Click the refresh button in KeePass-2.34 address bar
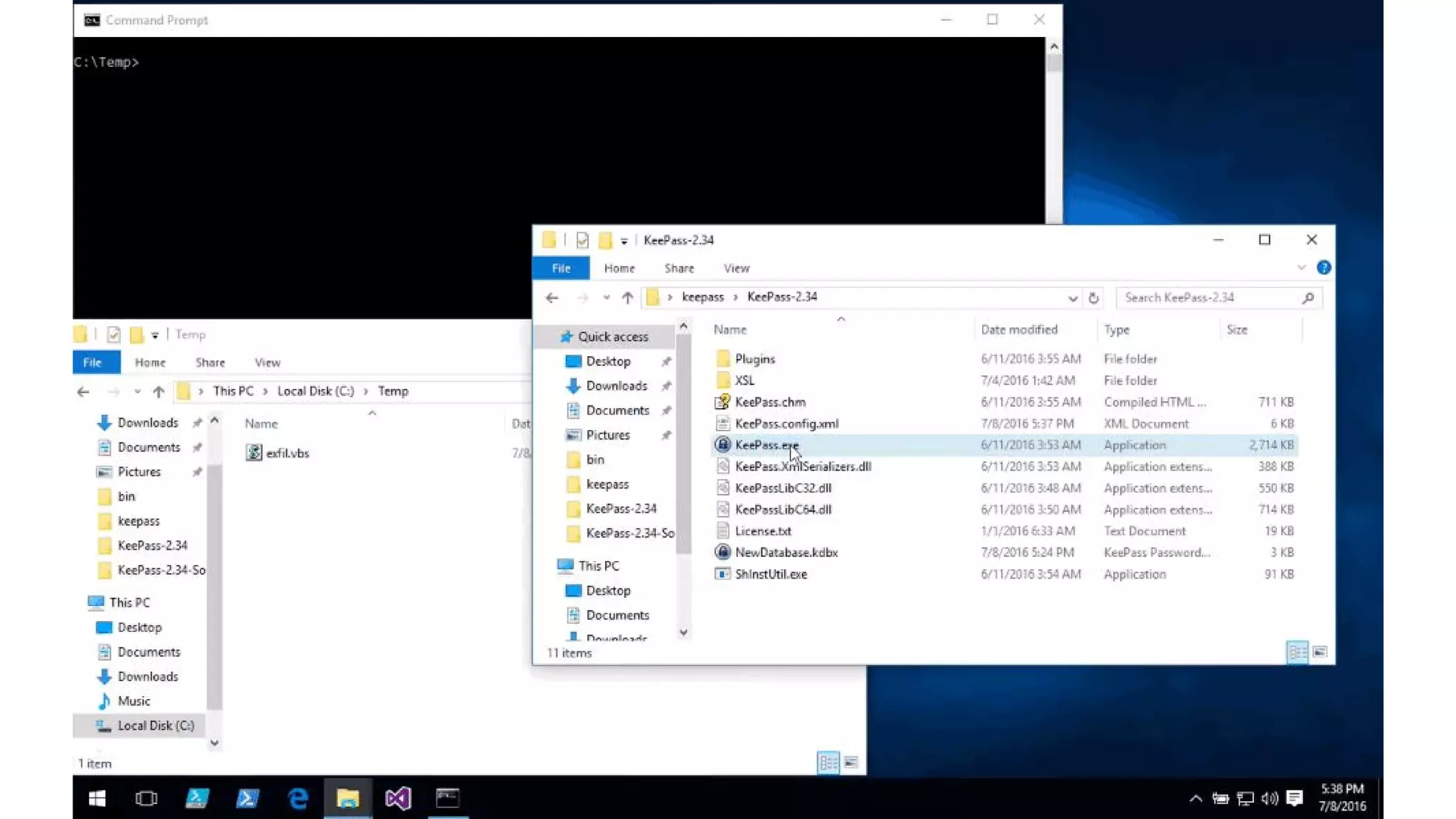Viewport: 1456px width, 819px height. pos(1093,298)
